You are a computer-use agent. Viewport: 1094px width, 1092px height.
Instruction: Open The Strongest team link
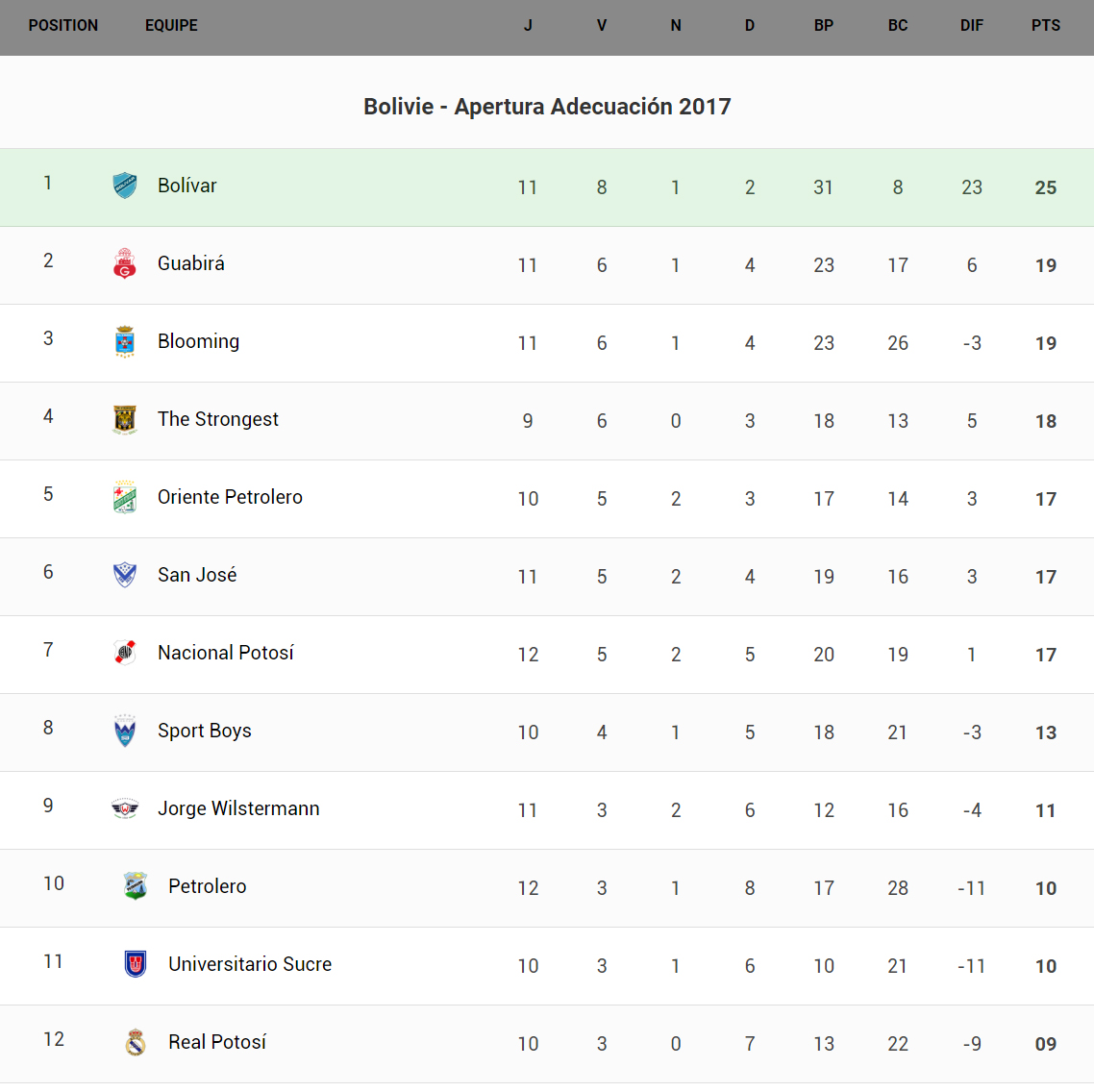click(x=218, y=419)
